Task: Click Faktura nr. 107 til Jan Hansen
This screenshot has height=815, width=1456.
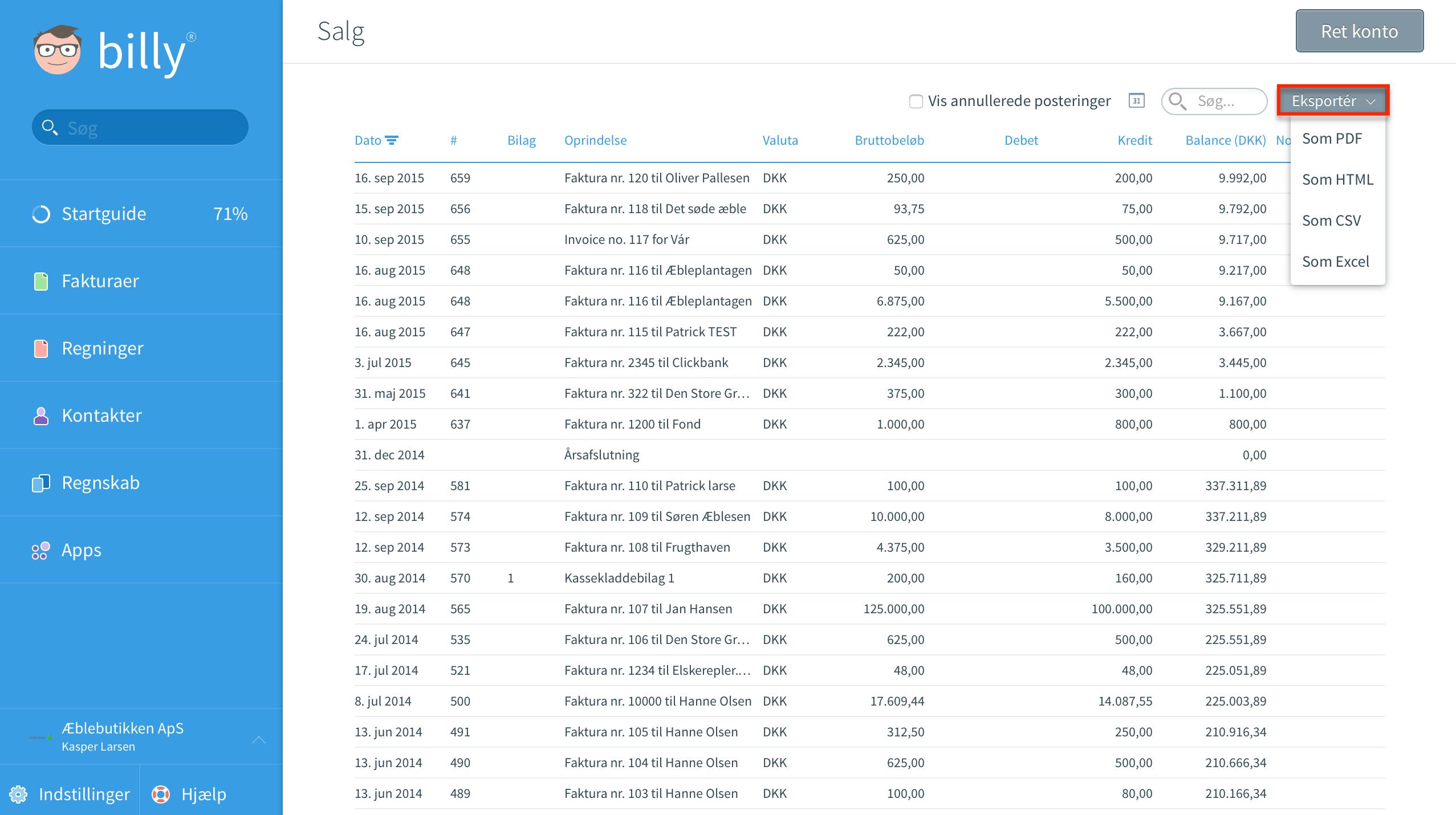Action: click(648, 609)
